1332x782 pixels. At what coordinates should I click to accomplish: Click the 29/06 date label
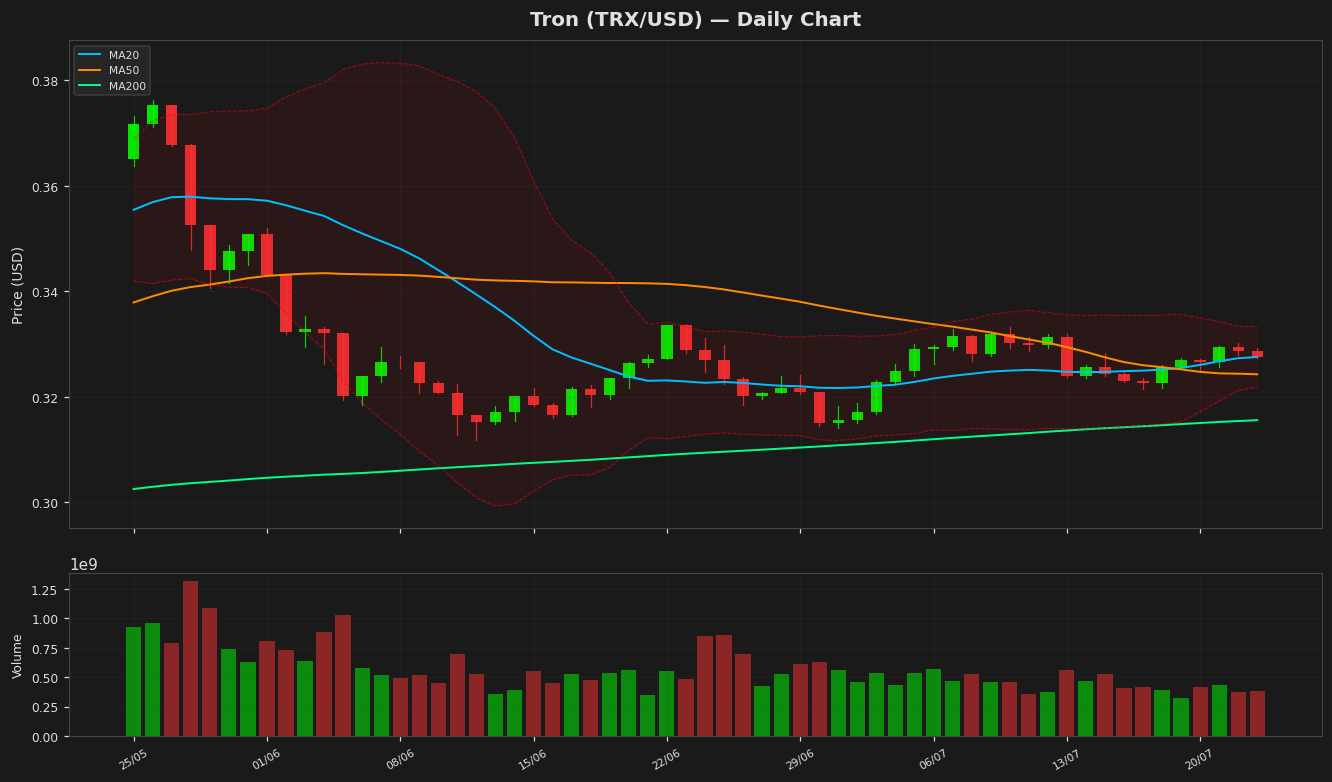[800, 760]
